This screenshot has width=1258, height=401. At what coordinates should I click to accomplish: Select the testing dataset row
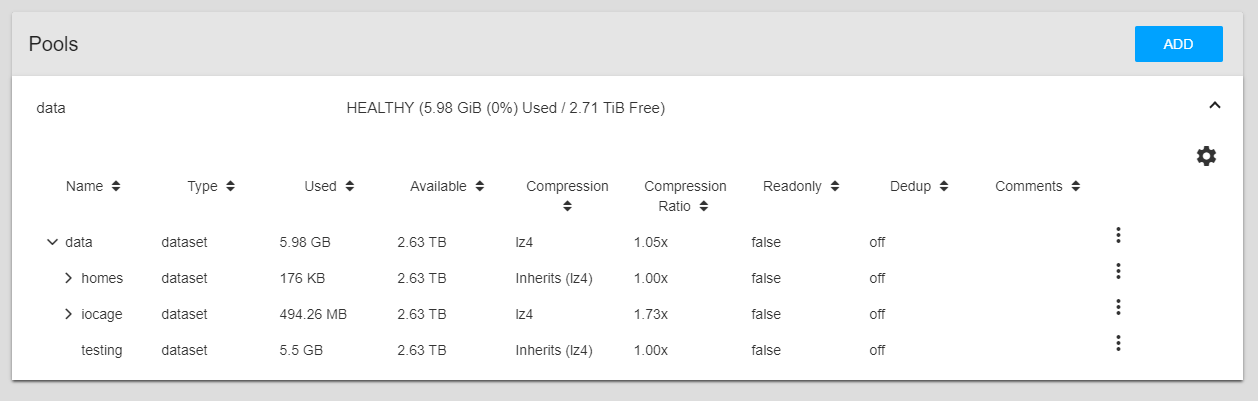tap(579, 350)
